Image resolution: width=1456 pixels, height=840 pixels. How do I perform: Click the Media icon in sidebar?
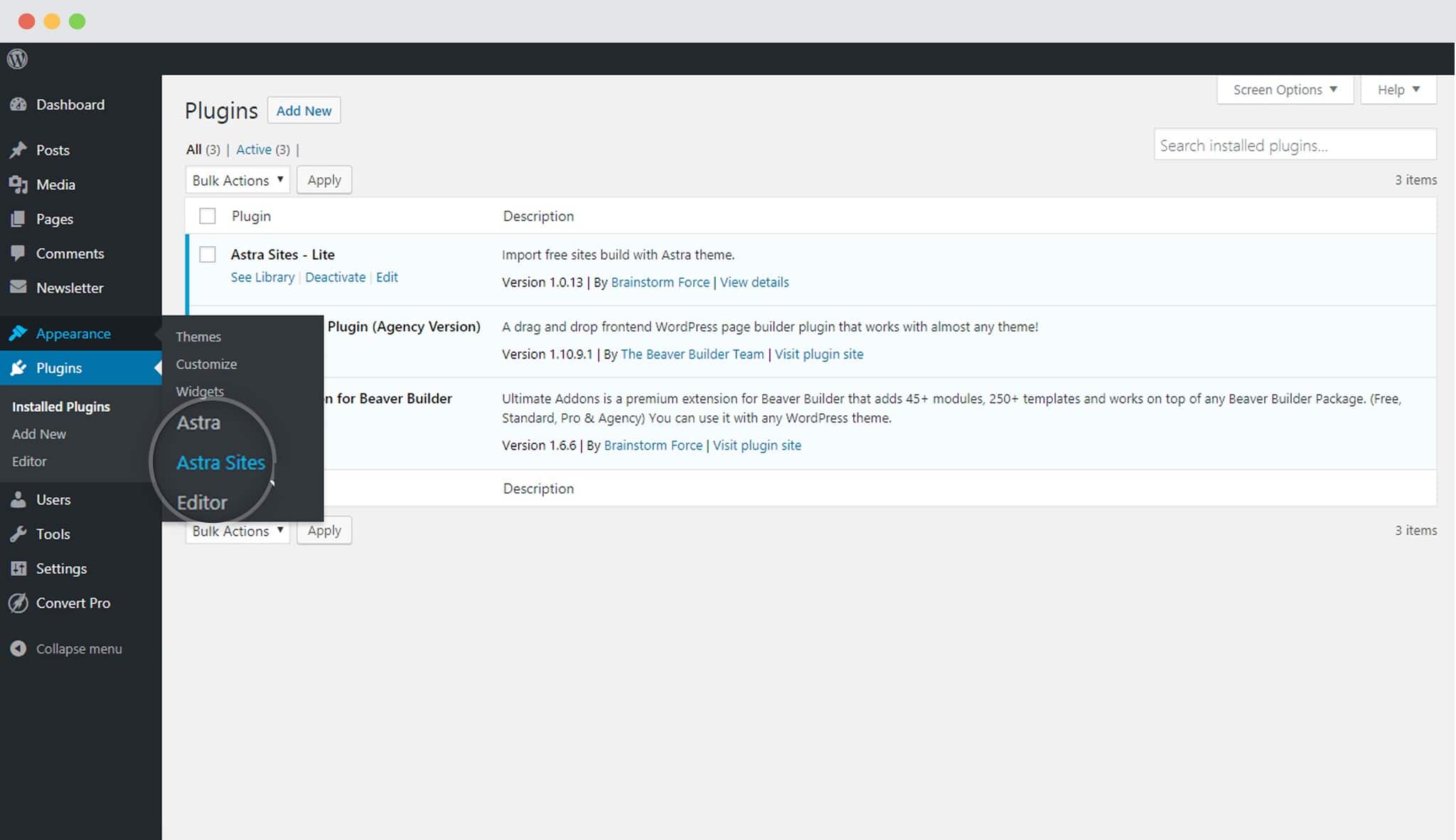click(x=18, y=184)
